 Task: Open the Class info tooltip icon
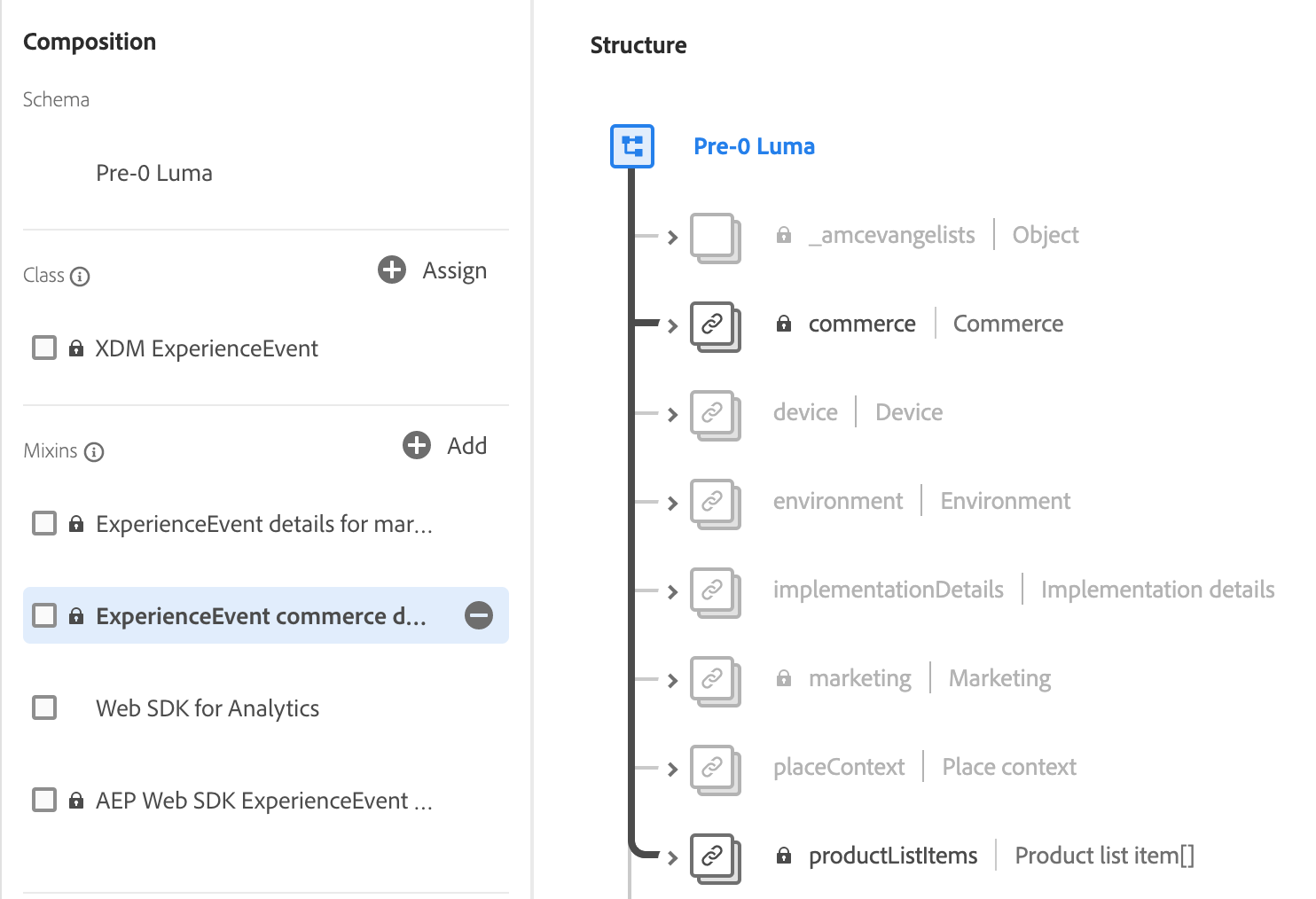pyautogui.click(x=82, y=277)
